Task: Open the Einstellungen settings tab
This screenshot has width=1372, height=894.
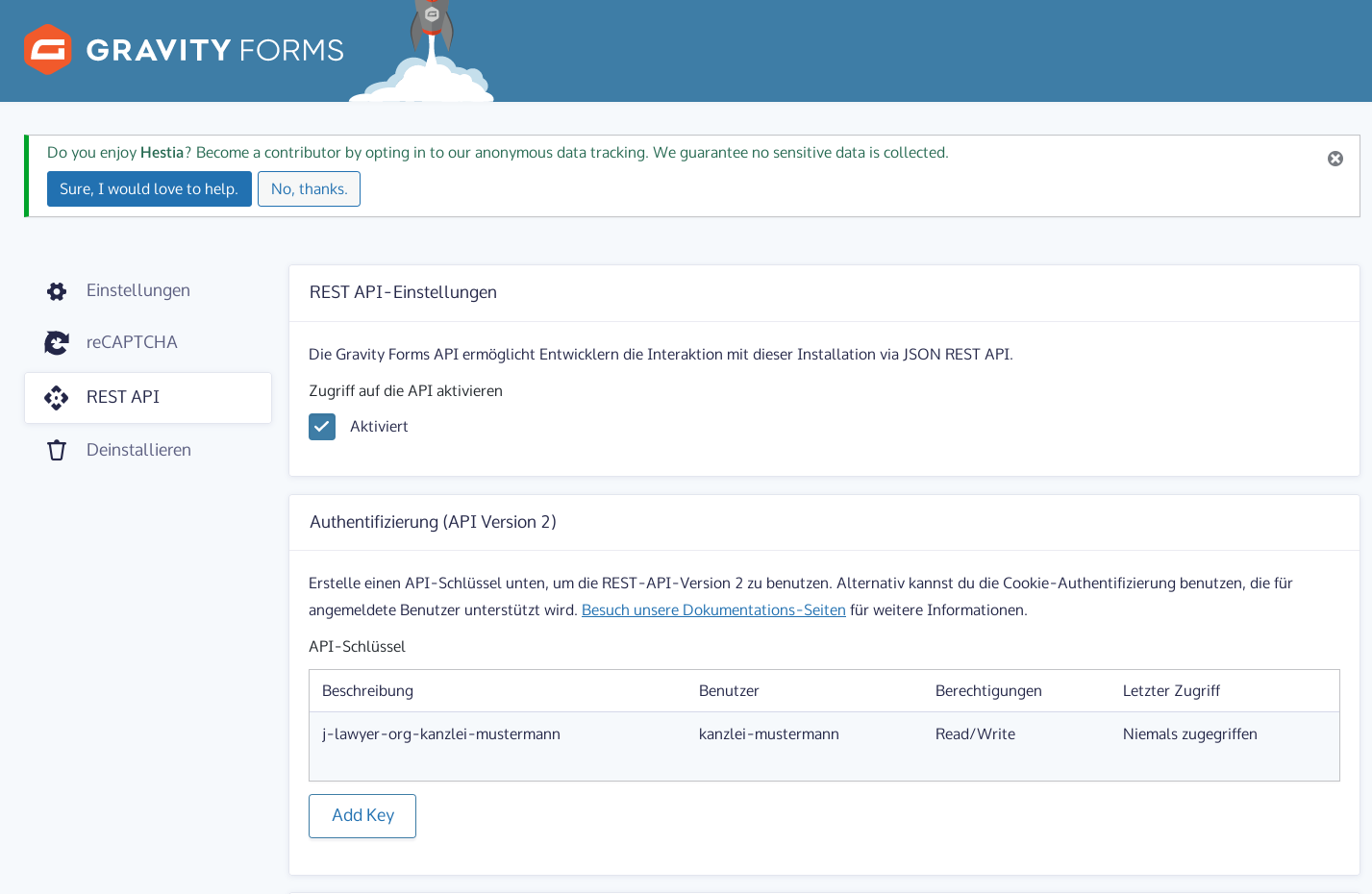Action: [x=137, y=290]
